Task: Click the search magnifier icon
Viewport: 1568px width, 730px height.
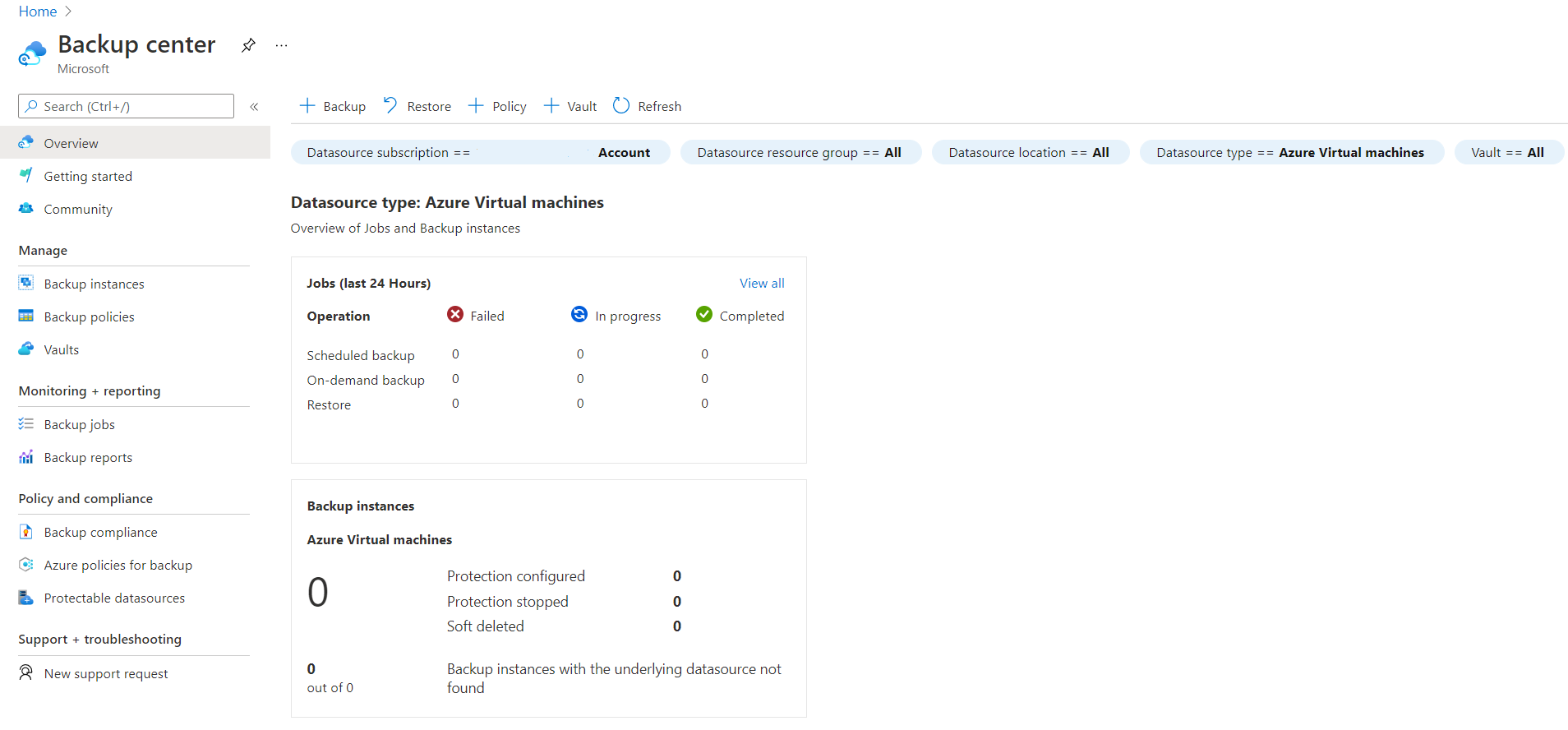Action: pos(31,106)
